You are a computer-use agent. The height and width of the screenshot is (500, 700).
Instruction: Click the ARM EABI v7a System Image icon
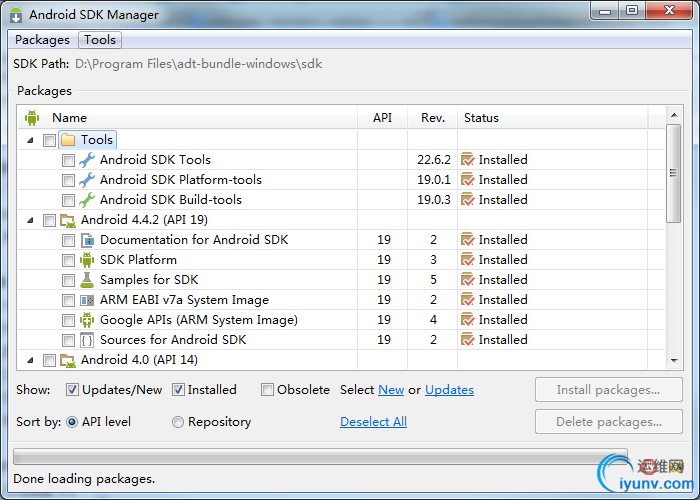(x=87, y=300)
